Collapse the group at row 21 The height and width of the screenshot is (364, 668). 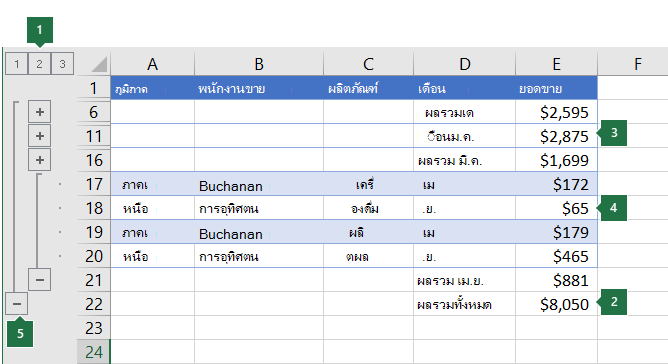tap(40, 280)
